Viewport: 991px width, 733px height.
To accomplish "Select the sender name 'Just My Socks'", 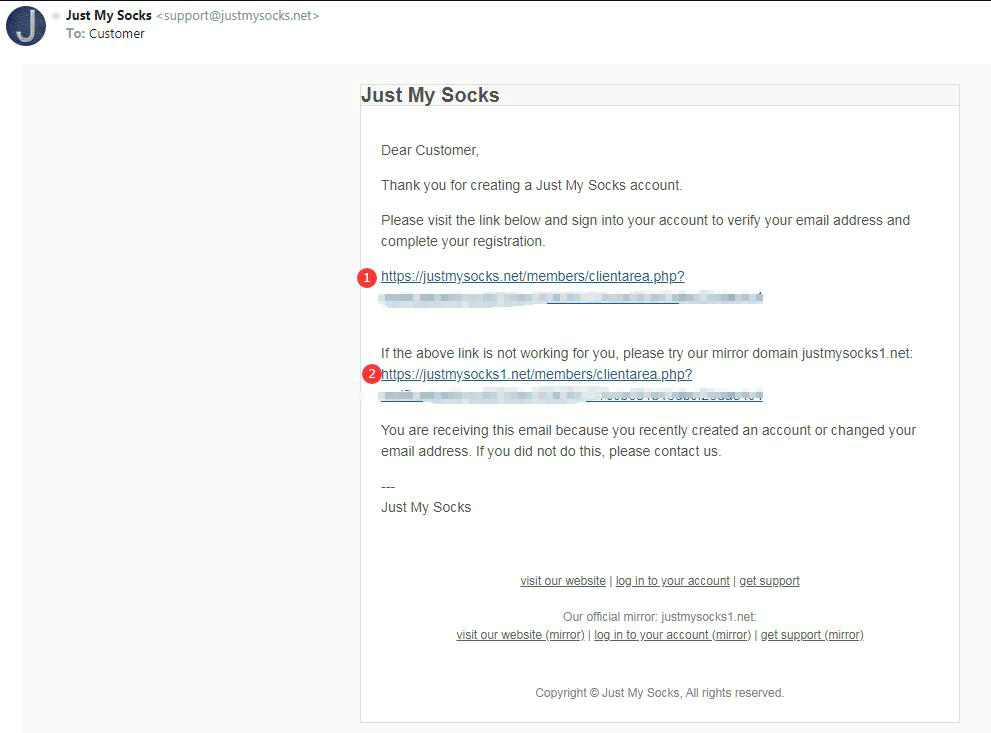I will coord(109,15).
